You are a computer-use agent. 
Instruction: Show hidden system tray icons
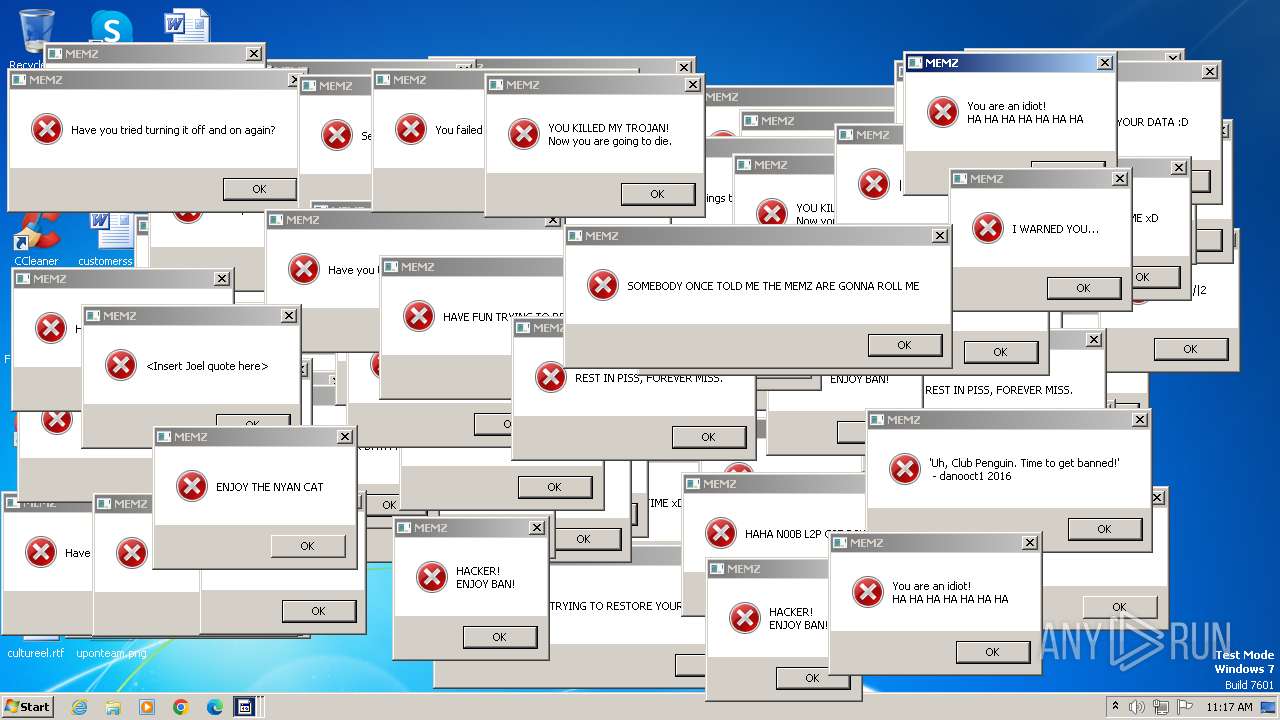click(1115, 707)
